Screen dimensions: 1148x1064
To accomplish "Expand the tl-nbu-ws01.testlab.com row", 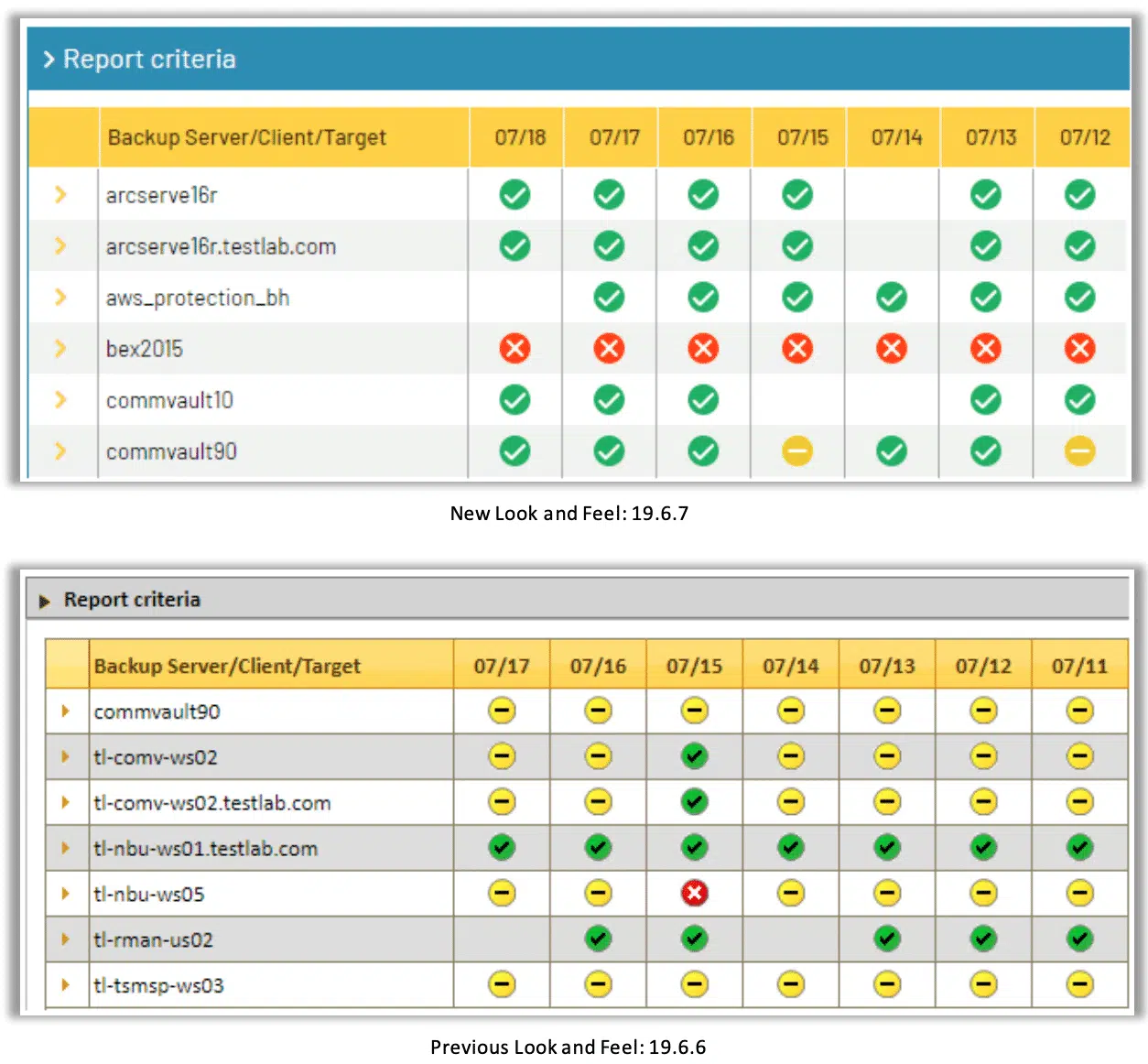I will coord(65,848).
